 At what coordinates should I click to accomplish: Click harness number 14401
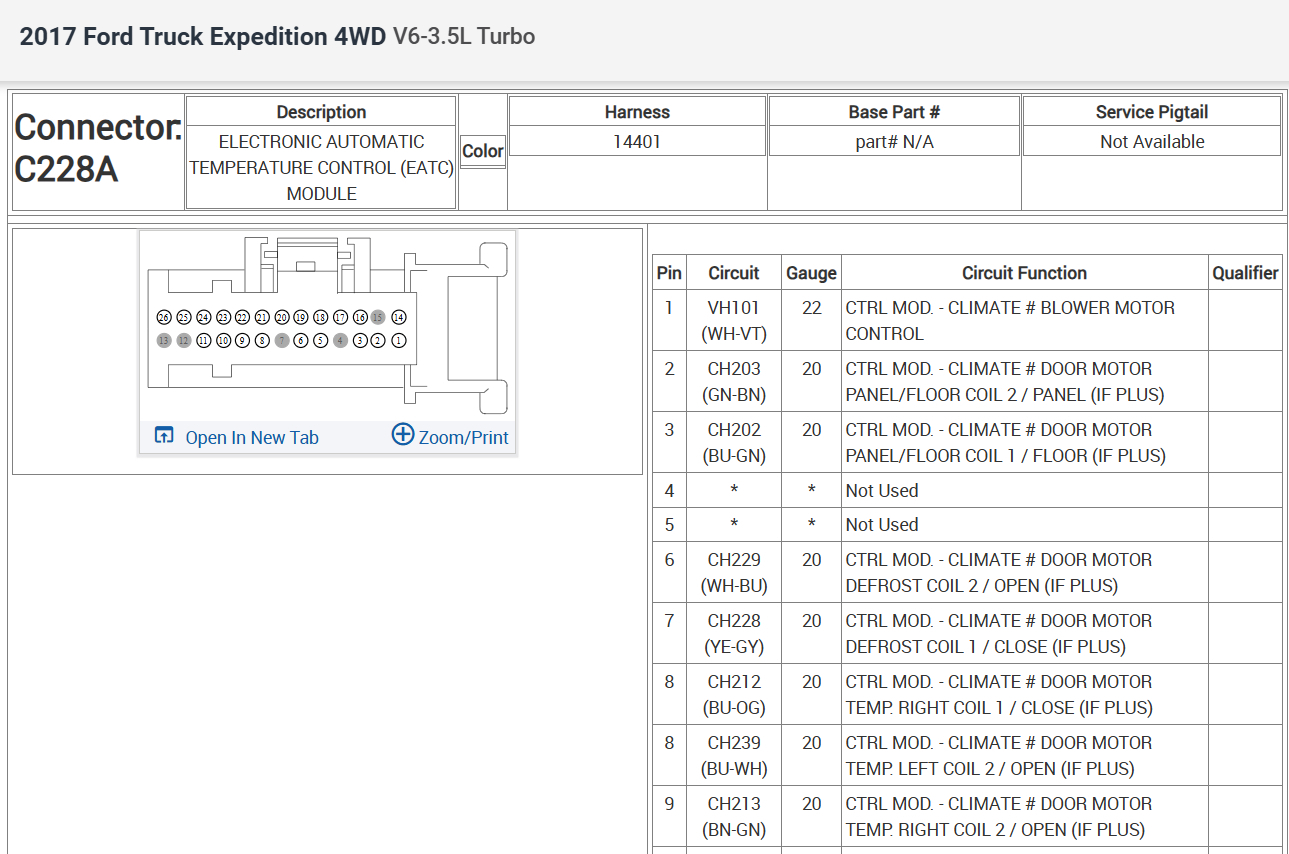point(637,142)
